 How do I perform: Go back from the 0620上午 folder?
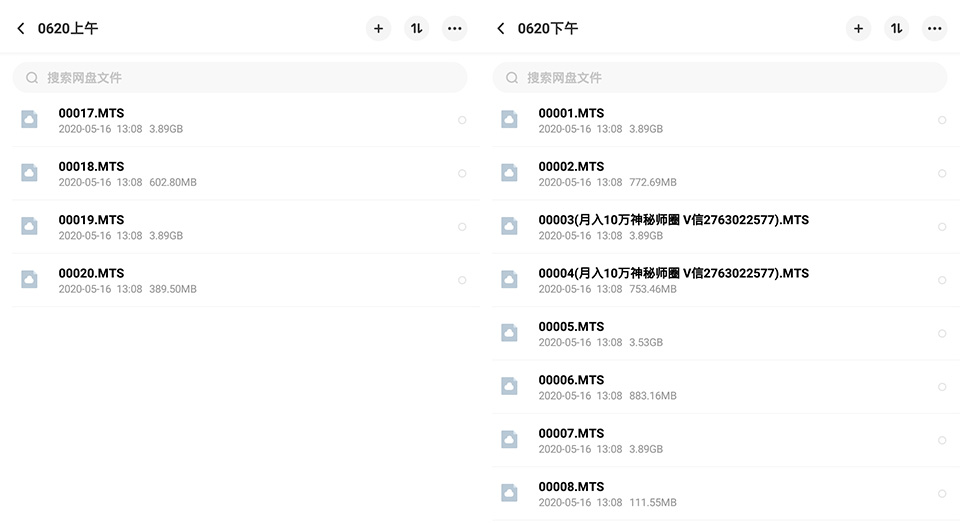click(x=21, y=28)
